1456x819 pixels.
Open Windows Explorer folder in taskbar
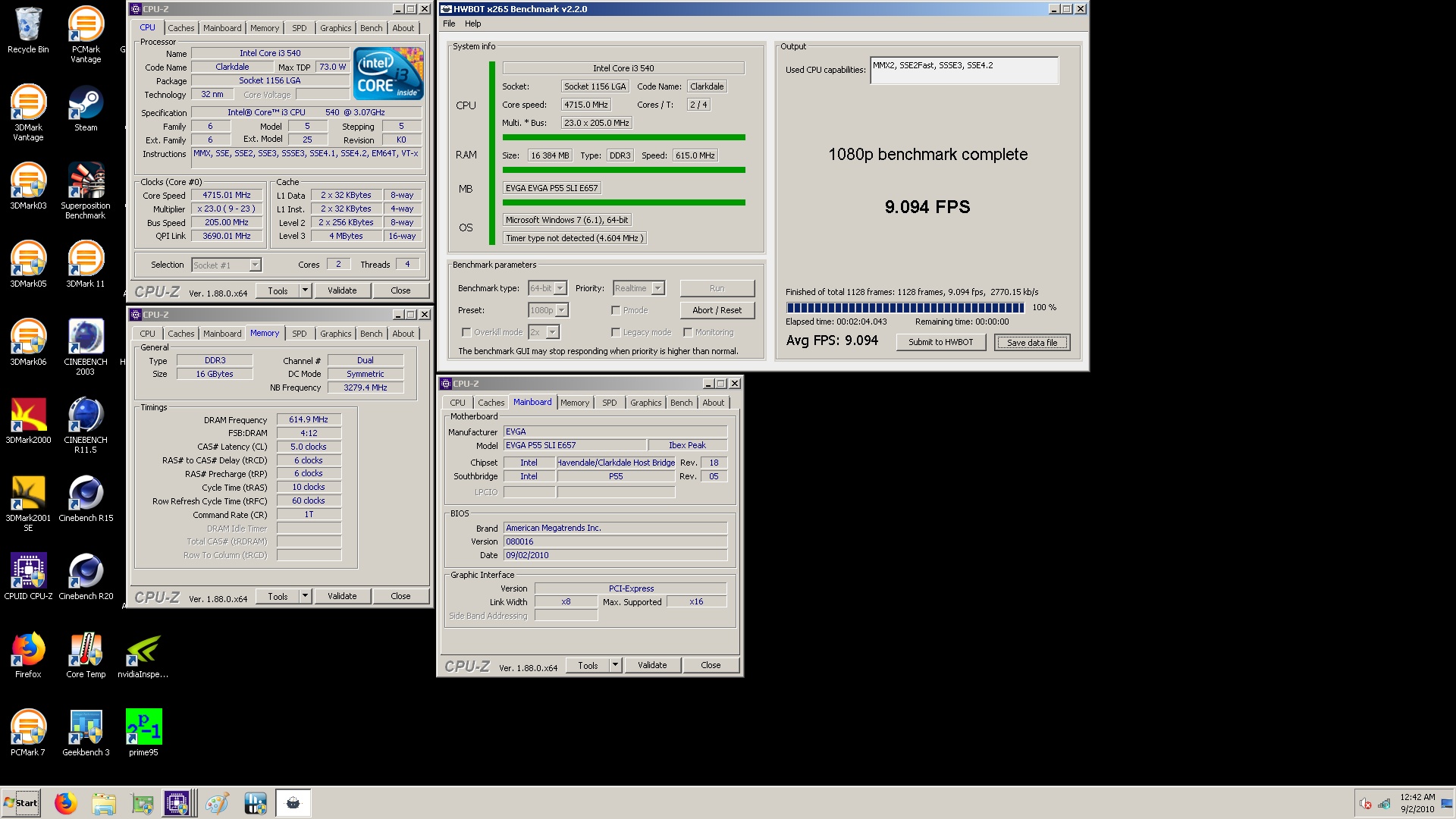pyautogui.click(x=104, y=803)
